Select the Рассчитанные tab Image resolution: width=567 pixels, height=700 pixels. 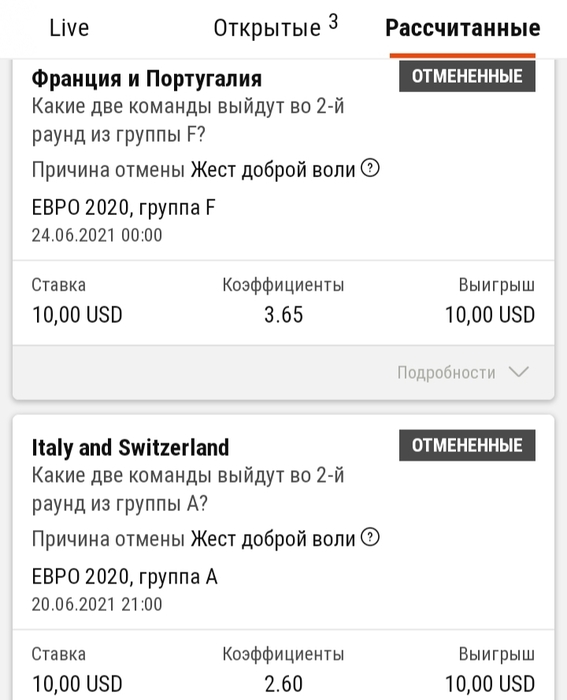click(463, 28)
